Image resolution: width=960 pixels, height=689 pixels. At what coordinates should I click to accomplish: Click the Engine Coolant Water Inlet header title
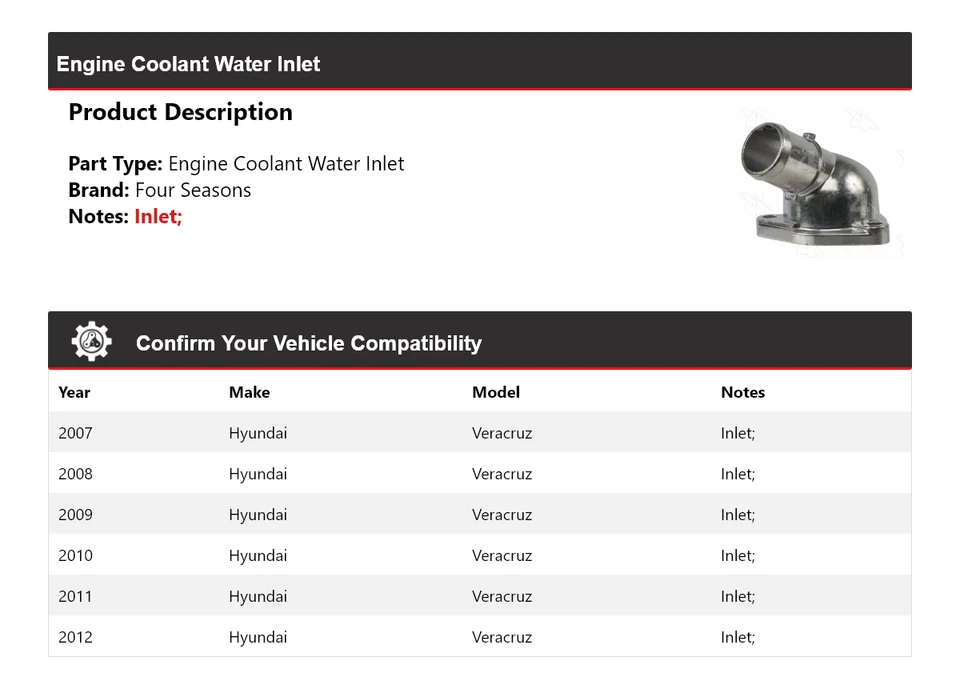(188, 64)
